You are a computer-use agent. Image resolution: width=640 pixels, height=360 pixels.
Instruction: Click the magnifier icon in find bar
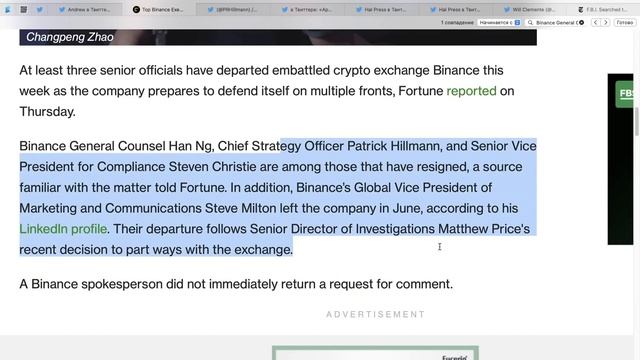tap(530, 22)
